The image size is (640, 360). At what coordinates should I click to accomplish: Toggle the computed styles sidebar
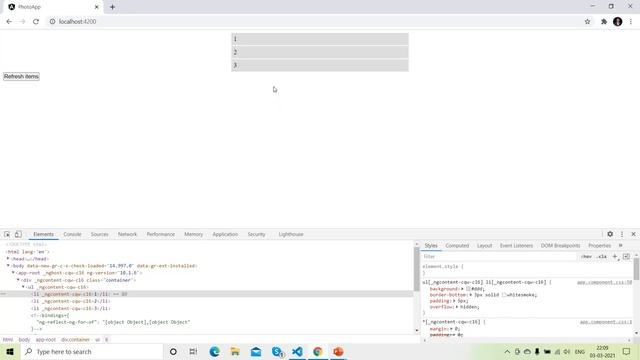coord(626,257)
